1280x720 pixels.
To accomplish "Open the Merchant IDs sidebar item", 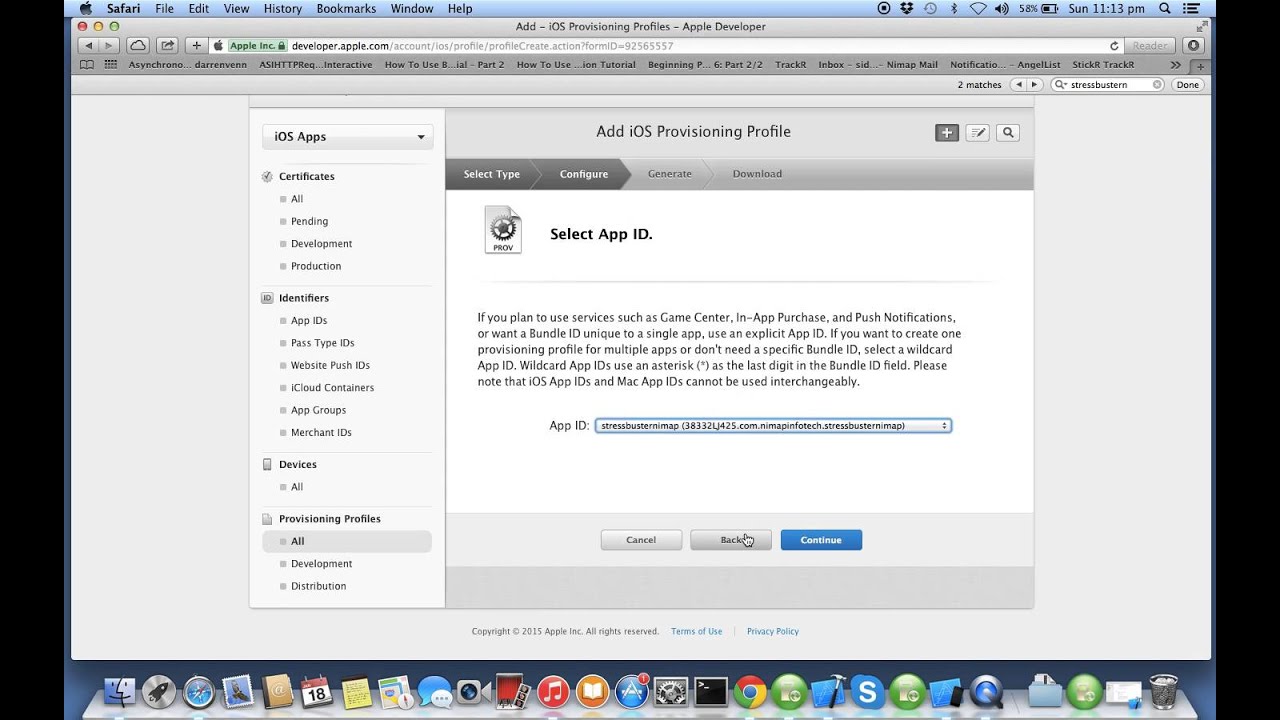I will [321, 433].
